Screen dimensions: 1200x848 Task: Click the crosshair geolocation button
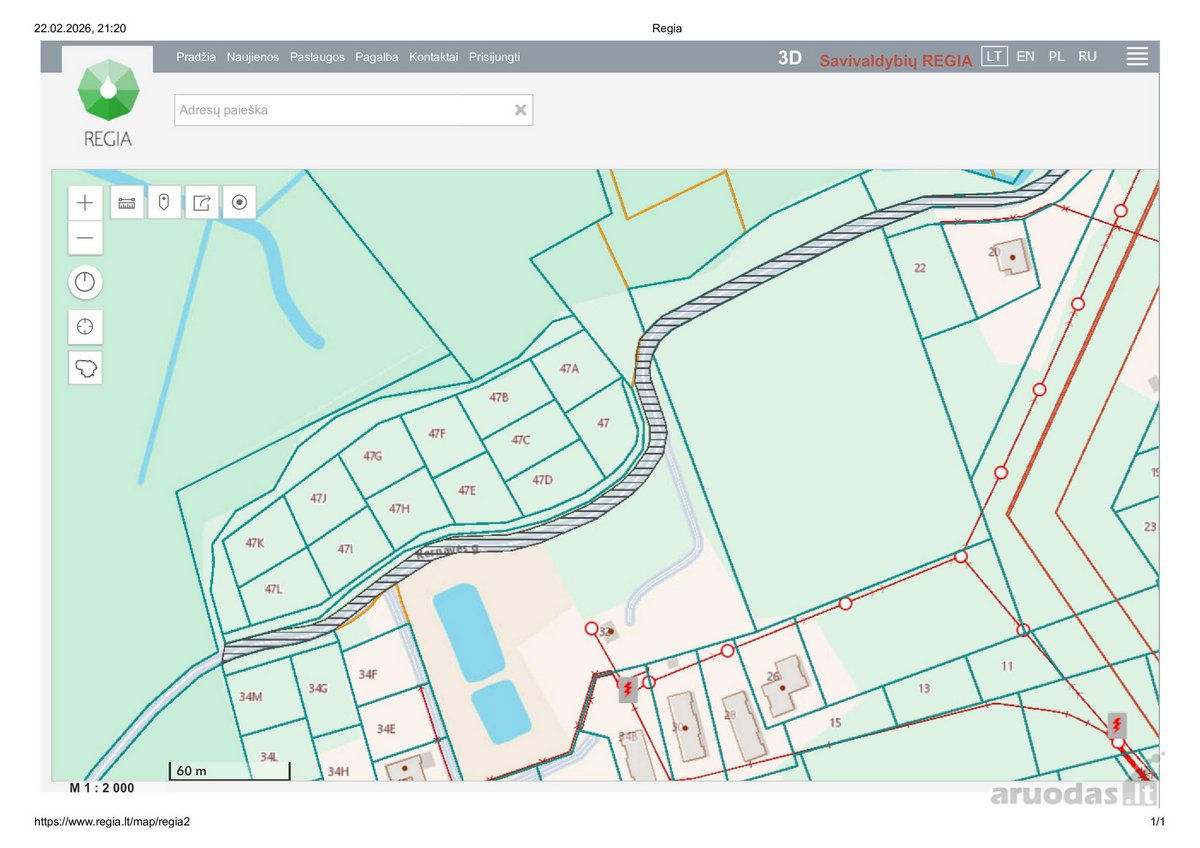pos(85,326)
